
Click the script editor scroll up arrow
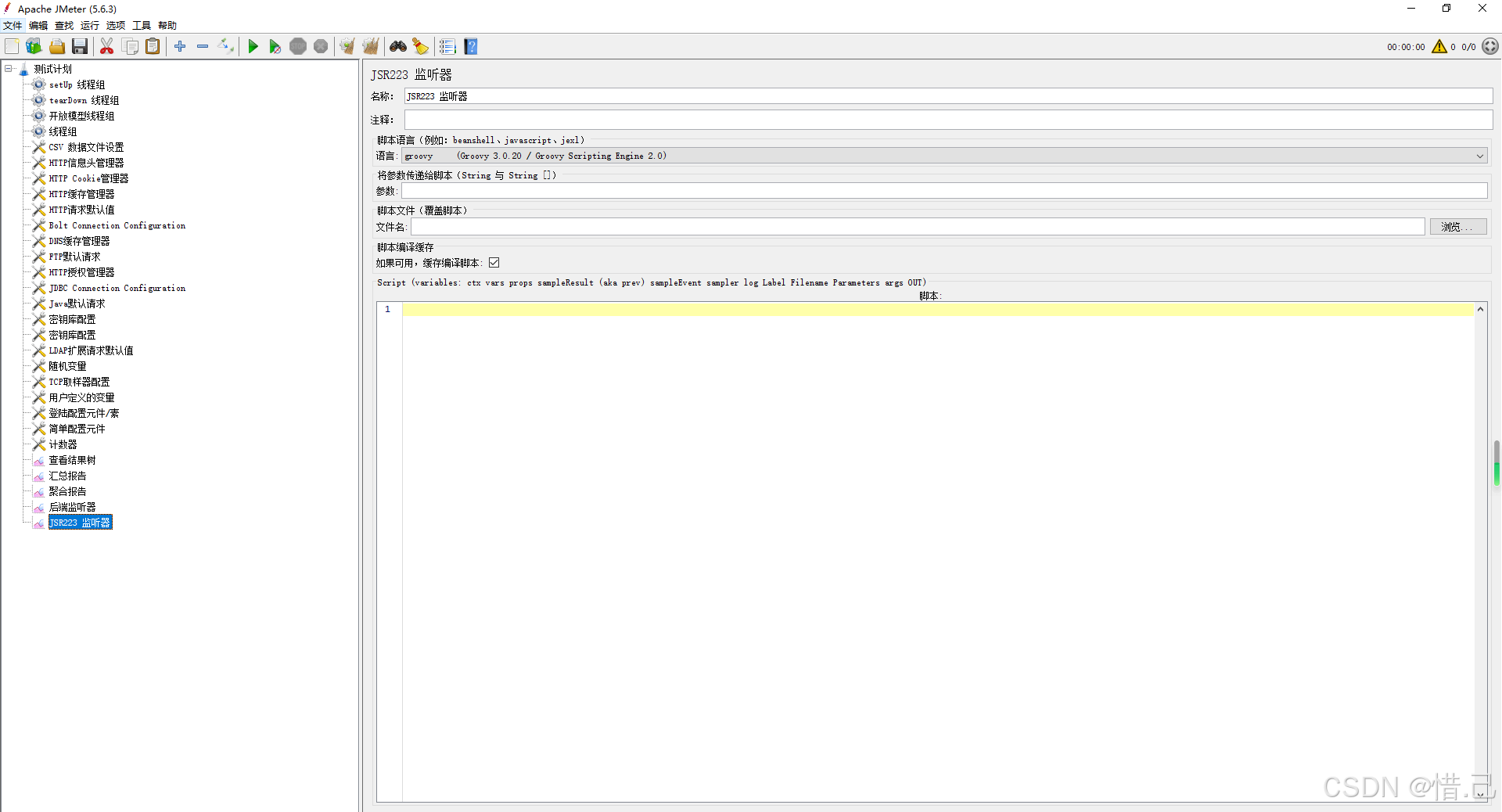coord(1480,310)
